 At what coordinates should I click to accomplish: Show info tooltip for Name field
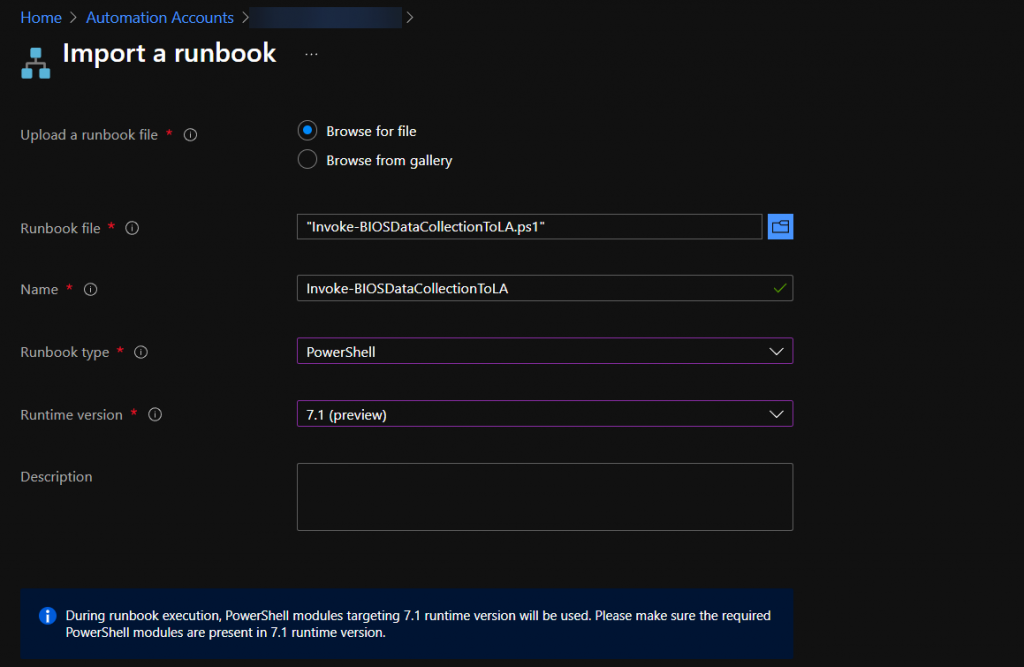point(90,289)
